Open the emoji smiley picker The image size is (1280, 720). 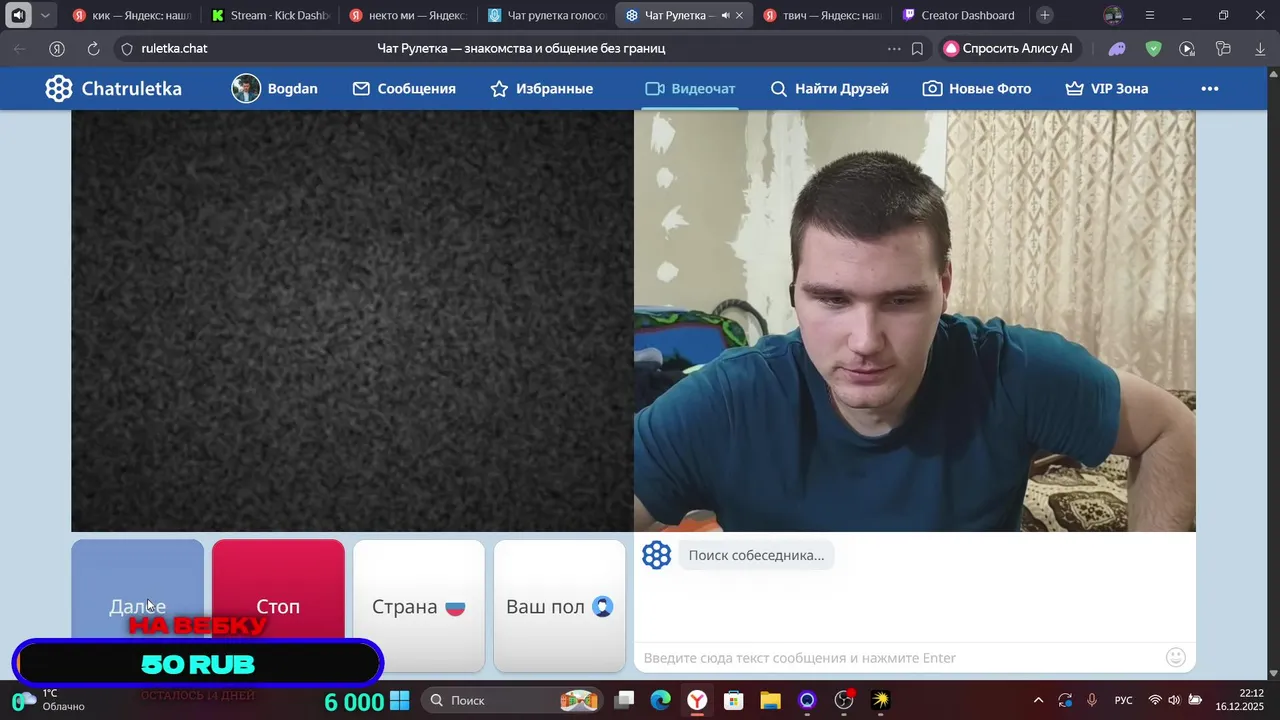pos(1176,657)
